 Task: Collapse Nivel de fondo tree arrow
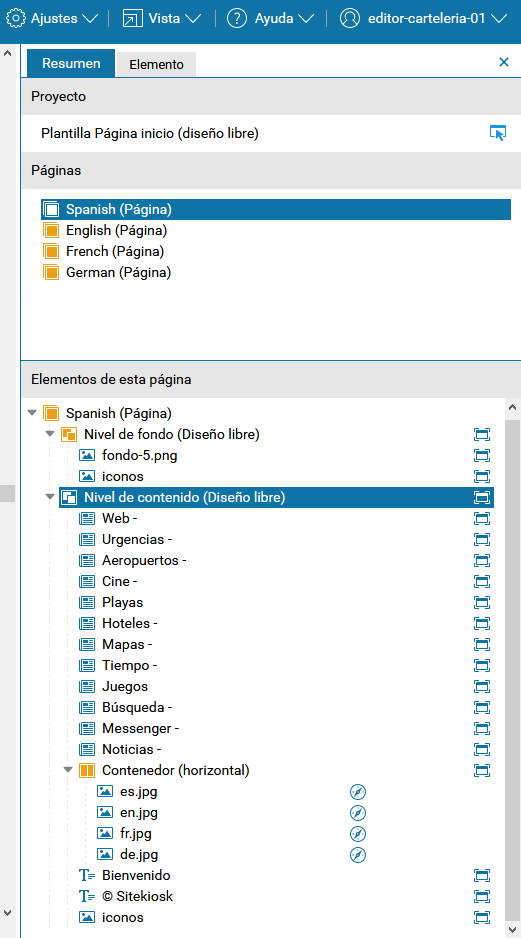click(50, 434)
